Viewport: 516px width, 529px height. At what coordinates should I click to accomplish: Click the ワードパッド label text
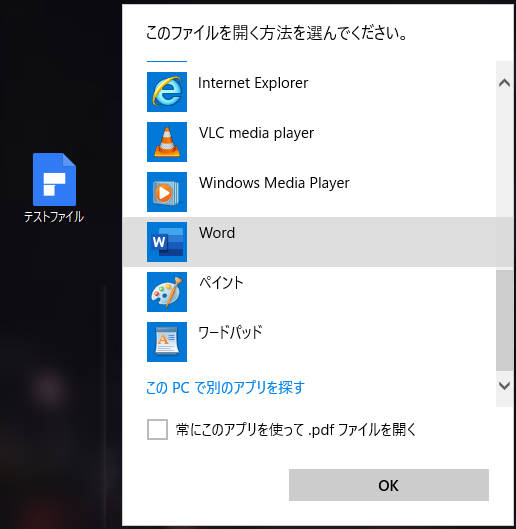click(x=230, y=332)
